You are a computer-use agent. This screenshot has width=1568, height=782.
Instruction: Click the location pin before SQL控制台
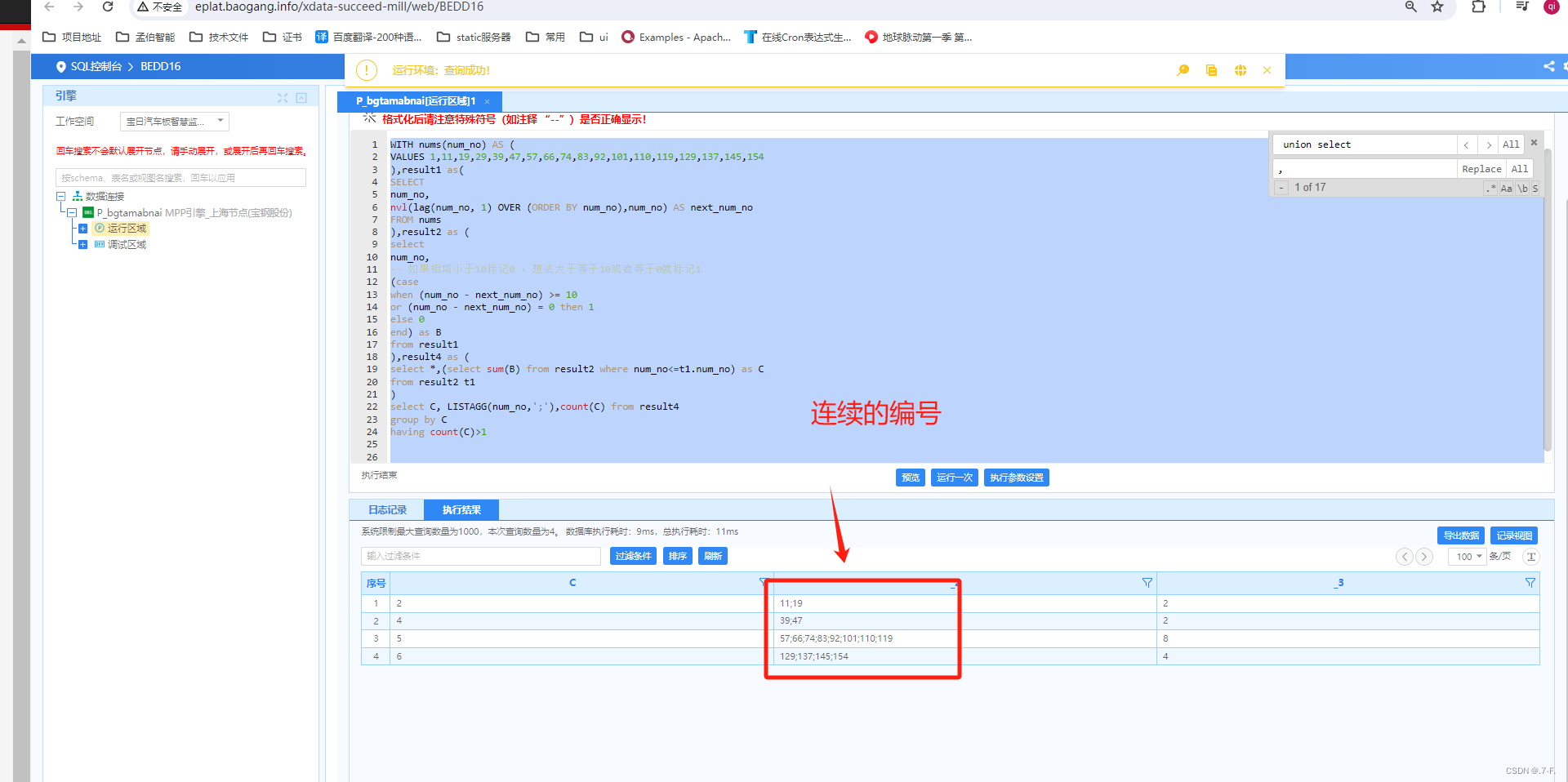tap(60, 67)
